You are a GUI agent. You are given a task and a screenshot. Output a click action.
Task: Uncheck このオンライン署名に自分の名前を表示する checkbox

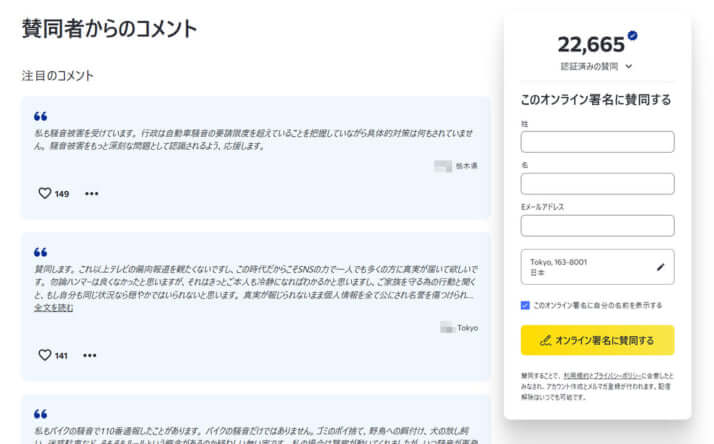[525, 305]
